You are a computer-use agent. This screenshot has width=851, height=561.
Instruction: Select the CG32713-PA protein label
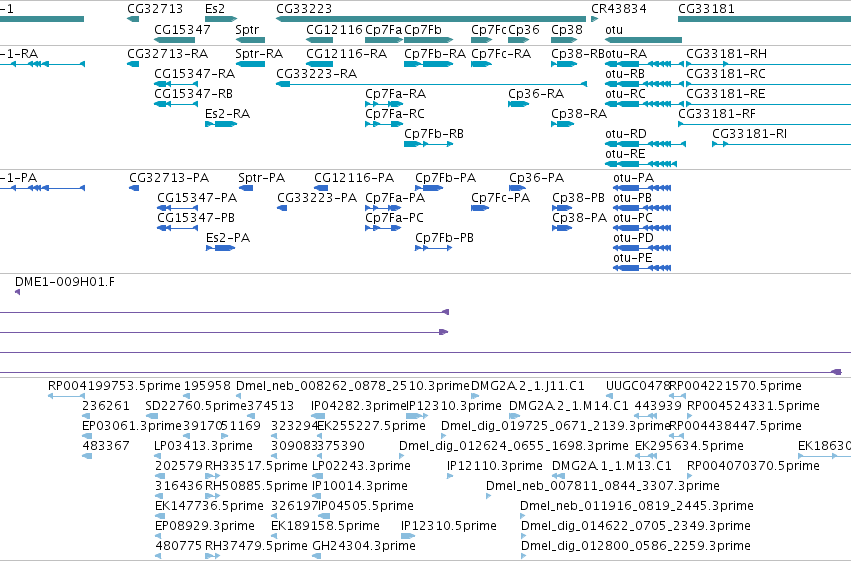(169, 178)
